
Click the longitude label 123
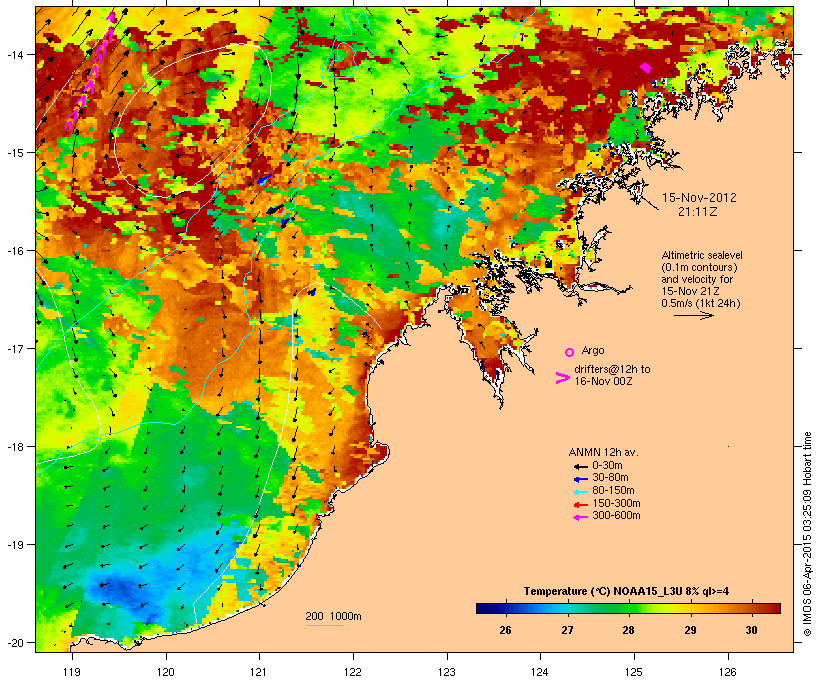pos(447,672)
